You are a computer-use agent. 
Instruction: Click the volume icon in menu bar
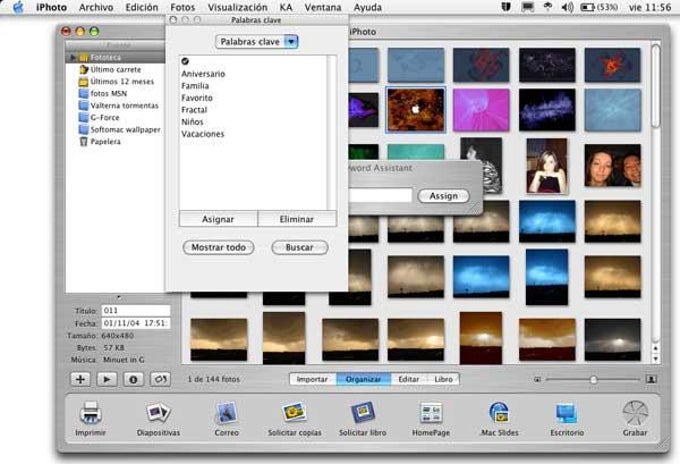(x=567, y=7)
